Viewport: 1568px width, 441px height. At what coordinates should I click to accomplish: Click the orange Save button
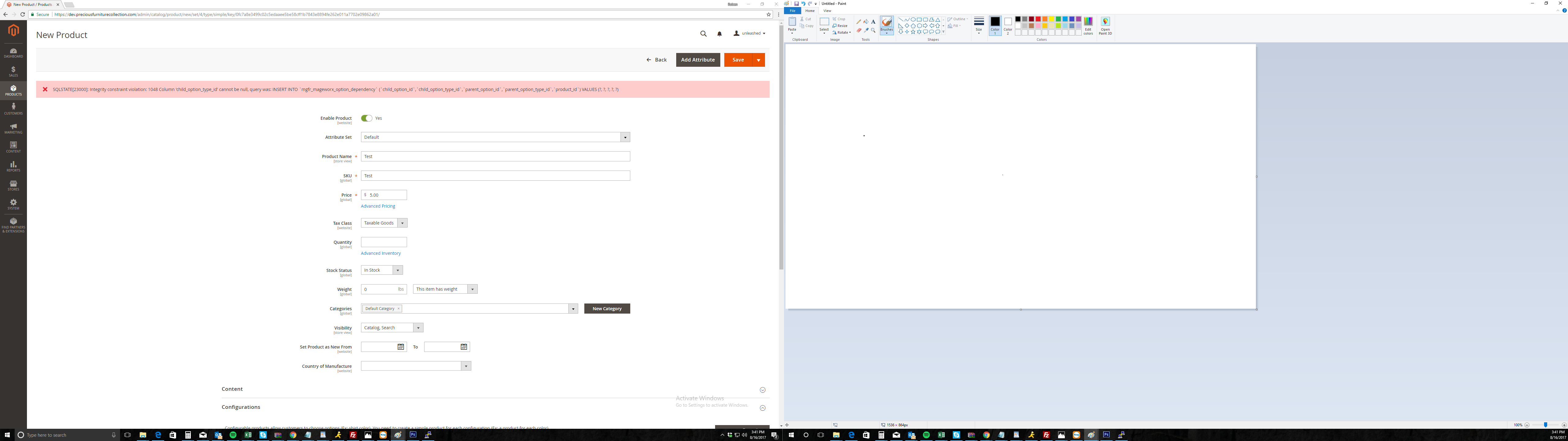coord(738,60)
